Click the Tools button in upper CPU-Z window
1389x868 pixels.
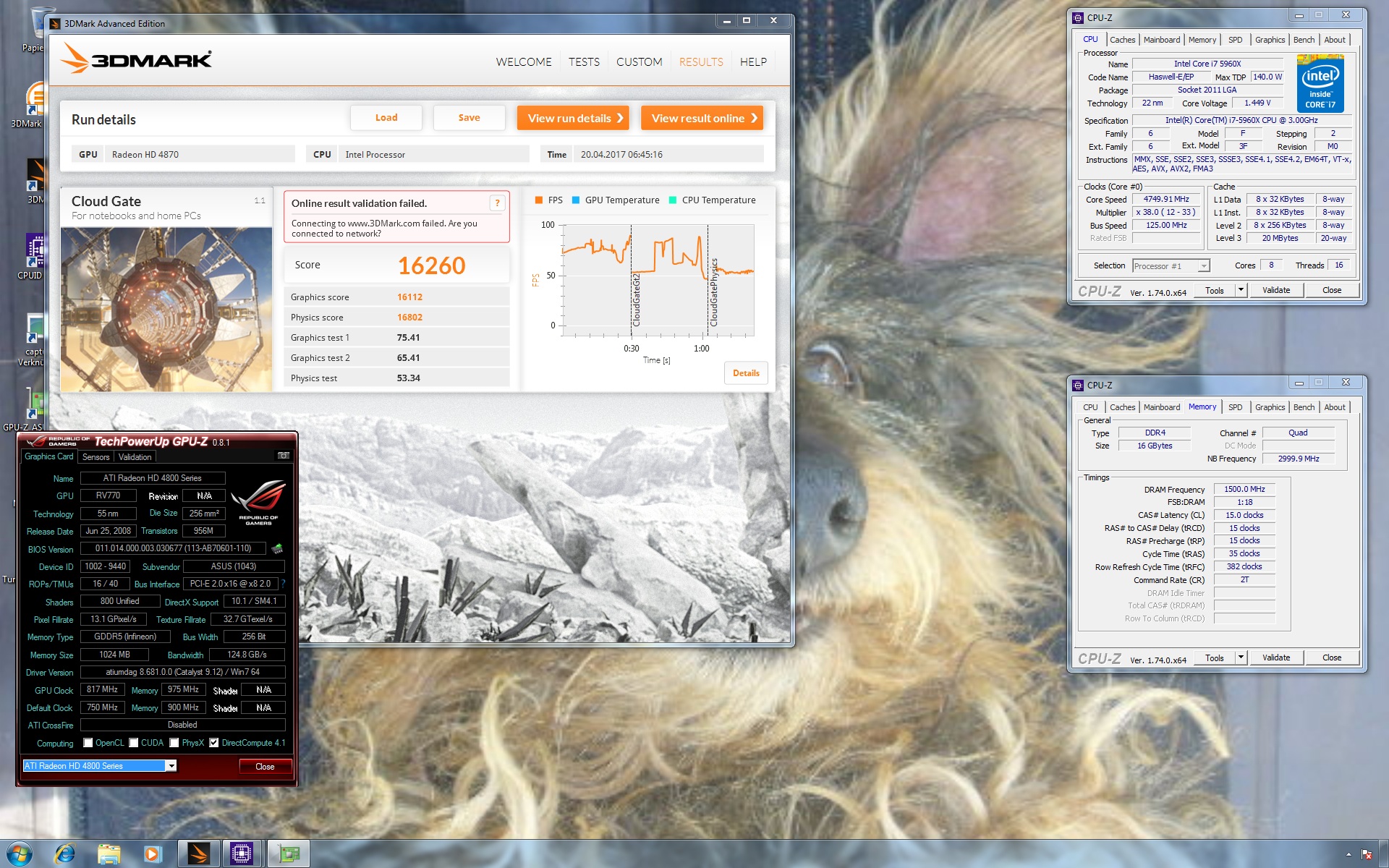click(x=1215, y=290)
